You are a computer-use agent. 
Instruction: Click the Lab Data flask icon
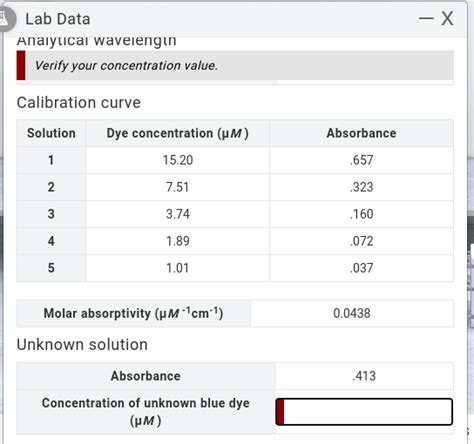(x=5, y=19)
